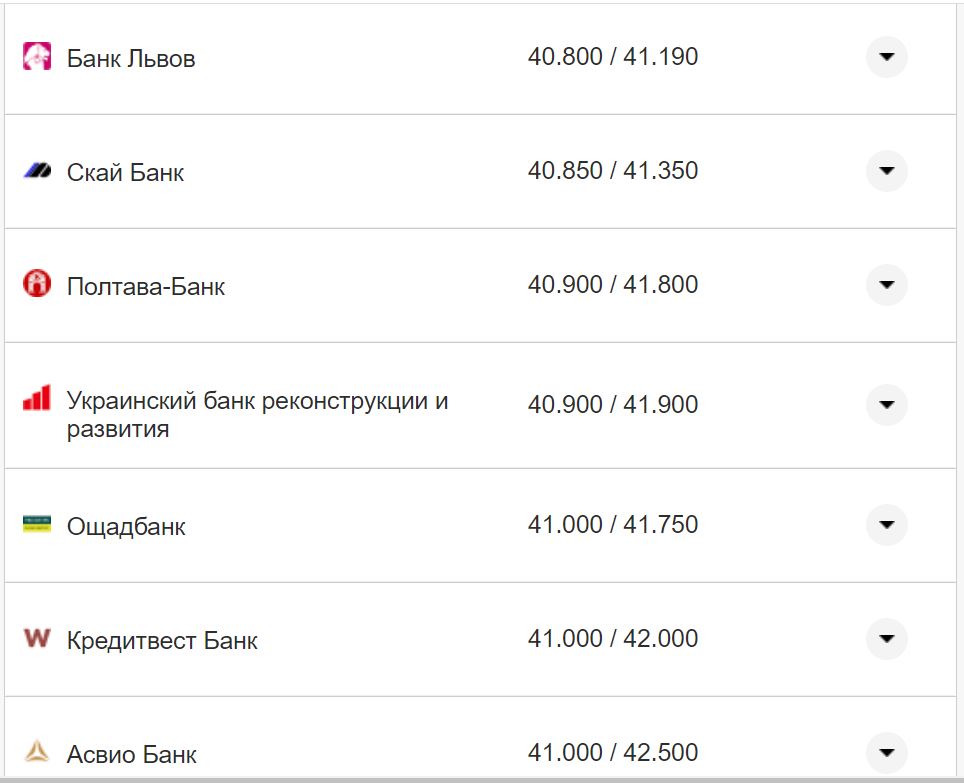964x783 pixels.
Task: Expand the Банк Львов rate details
Action: pyautogui.click(x=886, y=57)
